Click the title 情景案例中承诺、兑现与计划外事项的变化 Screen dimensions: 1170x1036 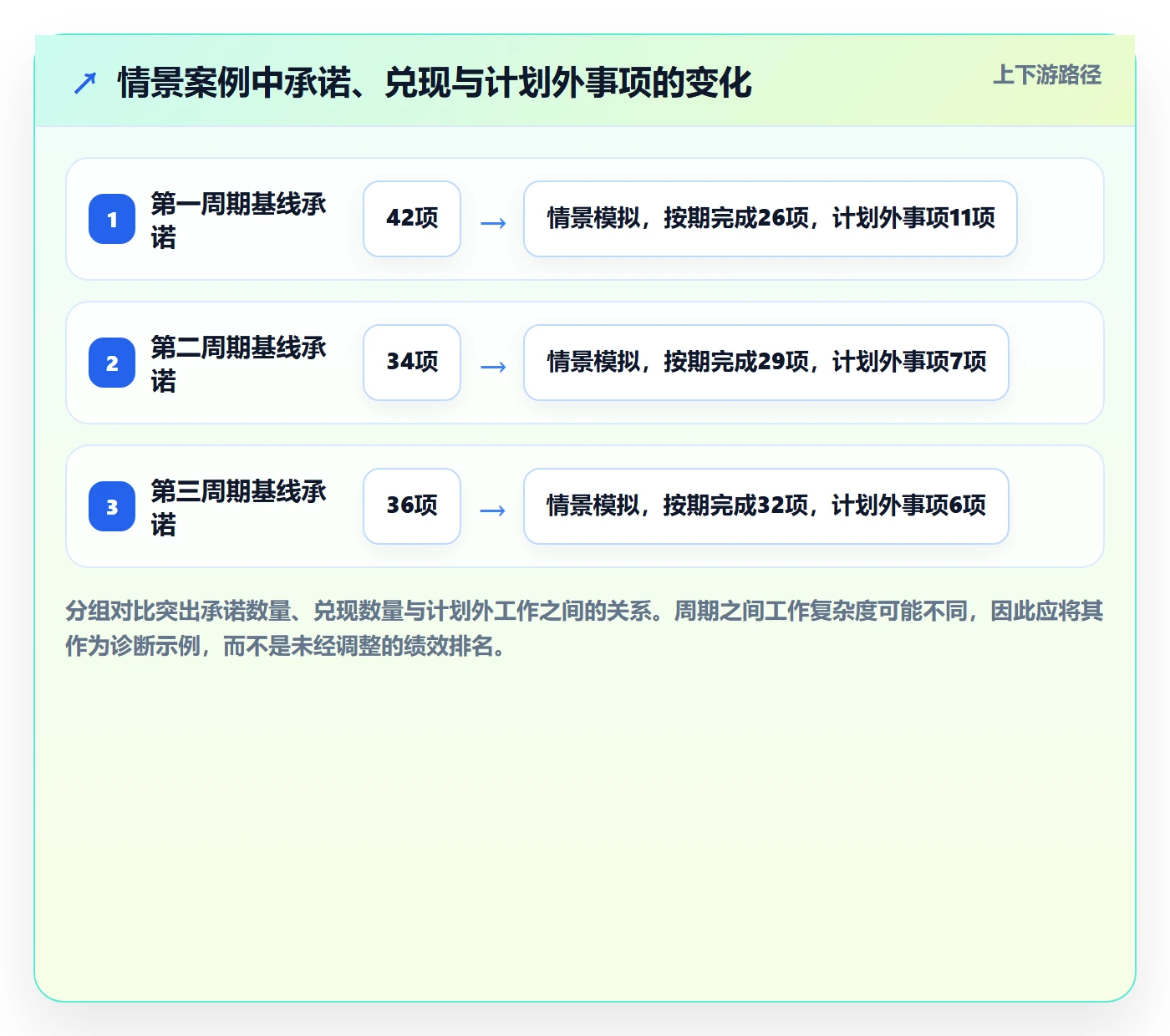435,83
